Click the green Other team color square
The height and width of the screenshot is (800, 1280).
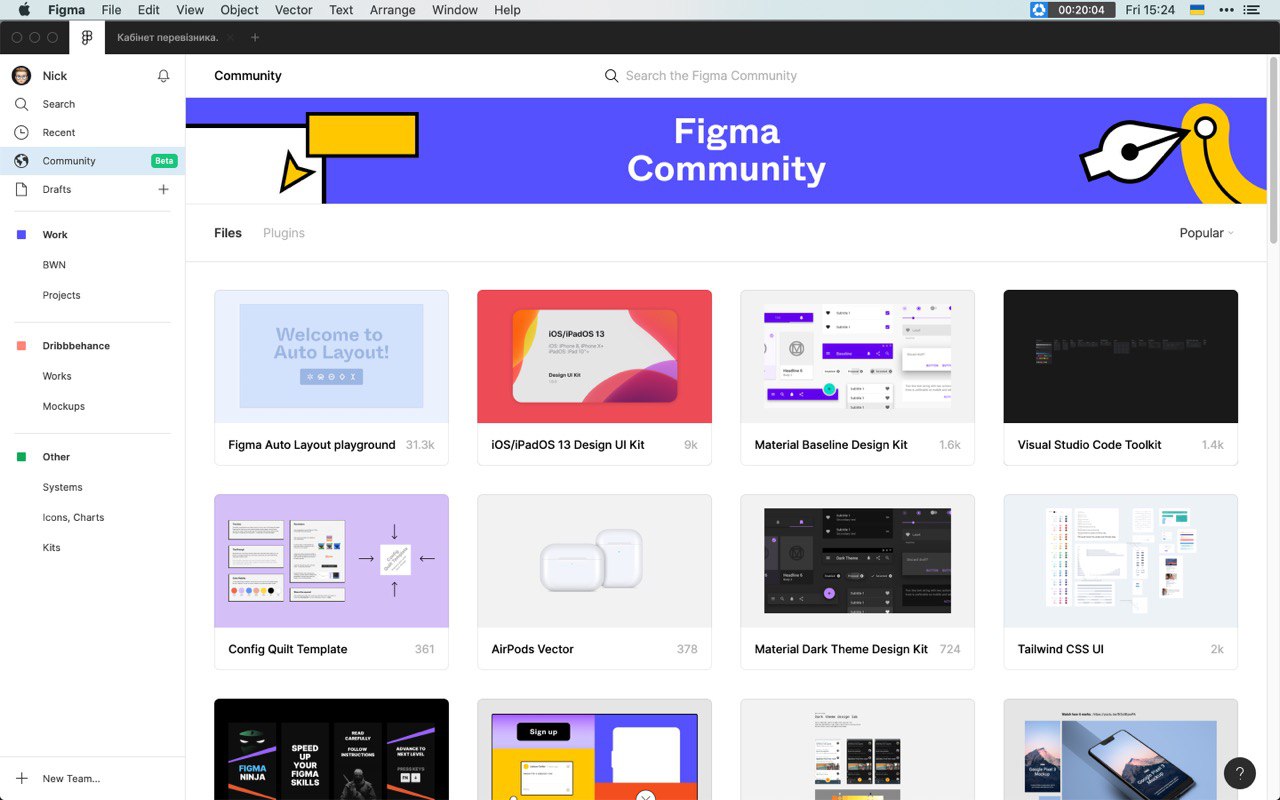click(x=21, y=457)
